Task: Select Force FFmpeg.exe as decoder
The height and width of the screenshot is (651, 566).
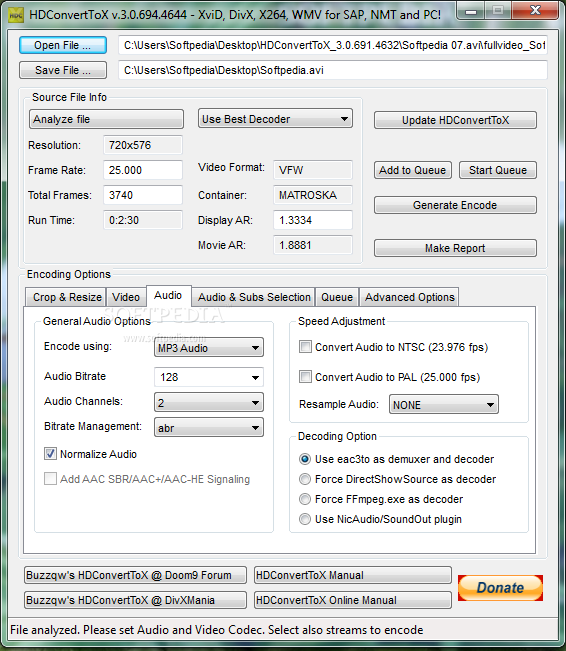Action: 305,499
